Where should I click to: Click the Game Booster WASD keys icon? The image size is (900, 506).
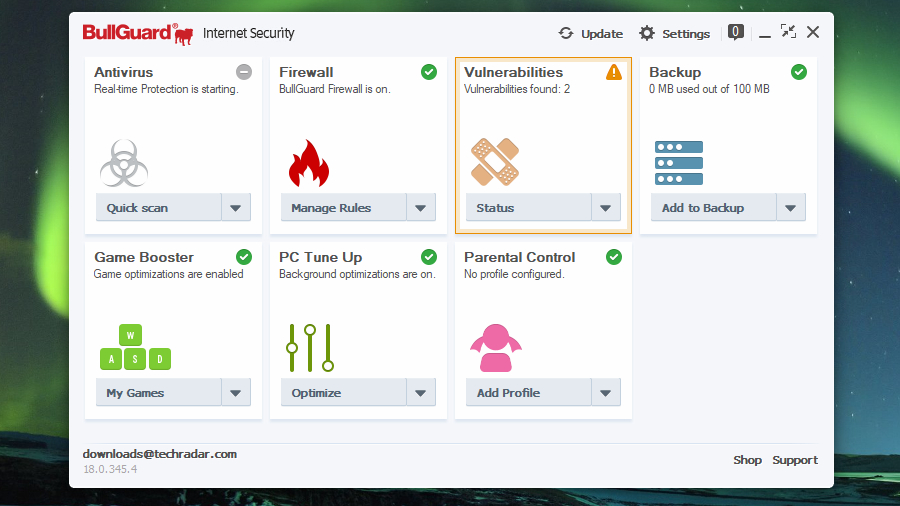pyautogui.click(x=134, y=348)
